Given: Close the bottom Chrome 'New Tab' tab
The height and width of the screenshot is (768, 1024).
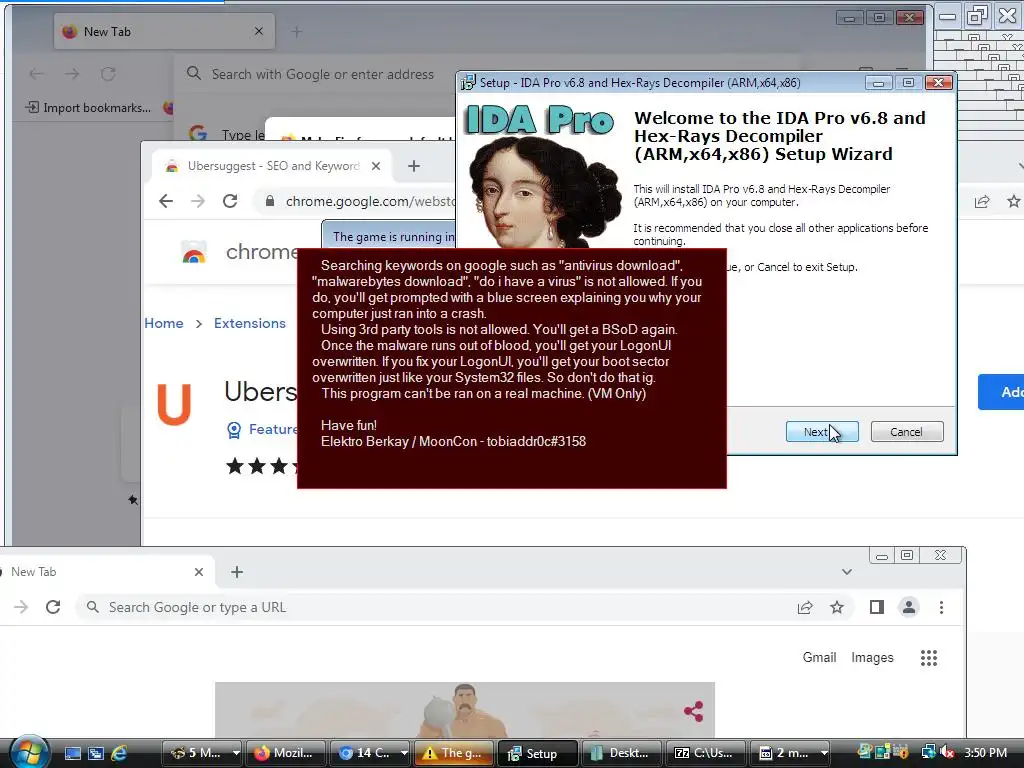Looking at the screenshot, I should pos(199,572).
